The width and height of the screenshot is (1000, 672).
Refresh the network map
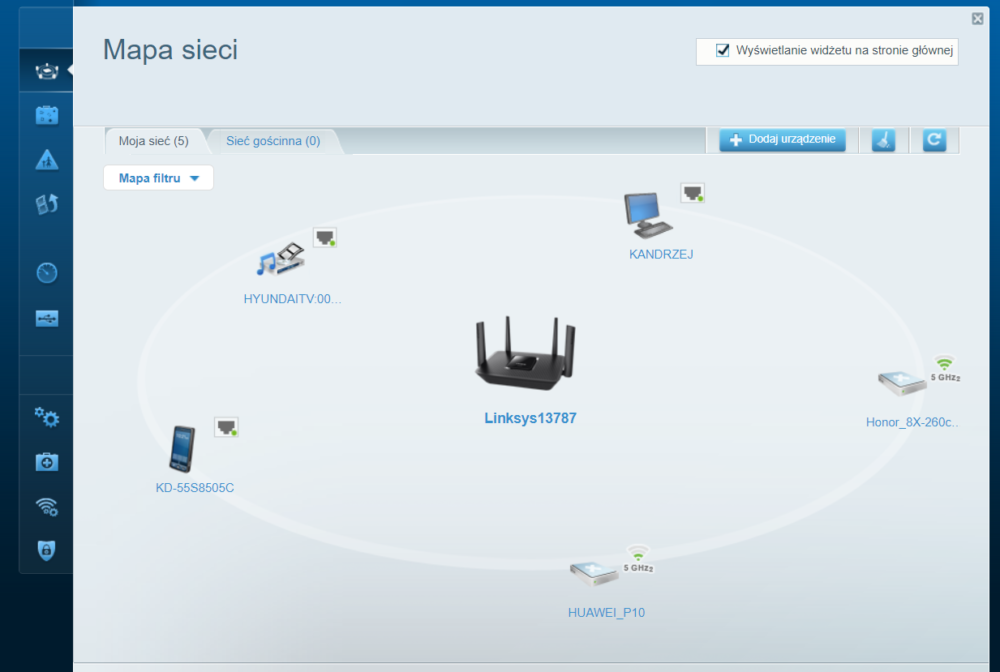pyautogui.click(x=934, y=140)
